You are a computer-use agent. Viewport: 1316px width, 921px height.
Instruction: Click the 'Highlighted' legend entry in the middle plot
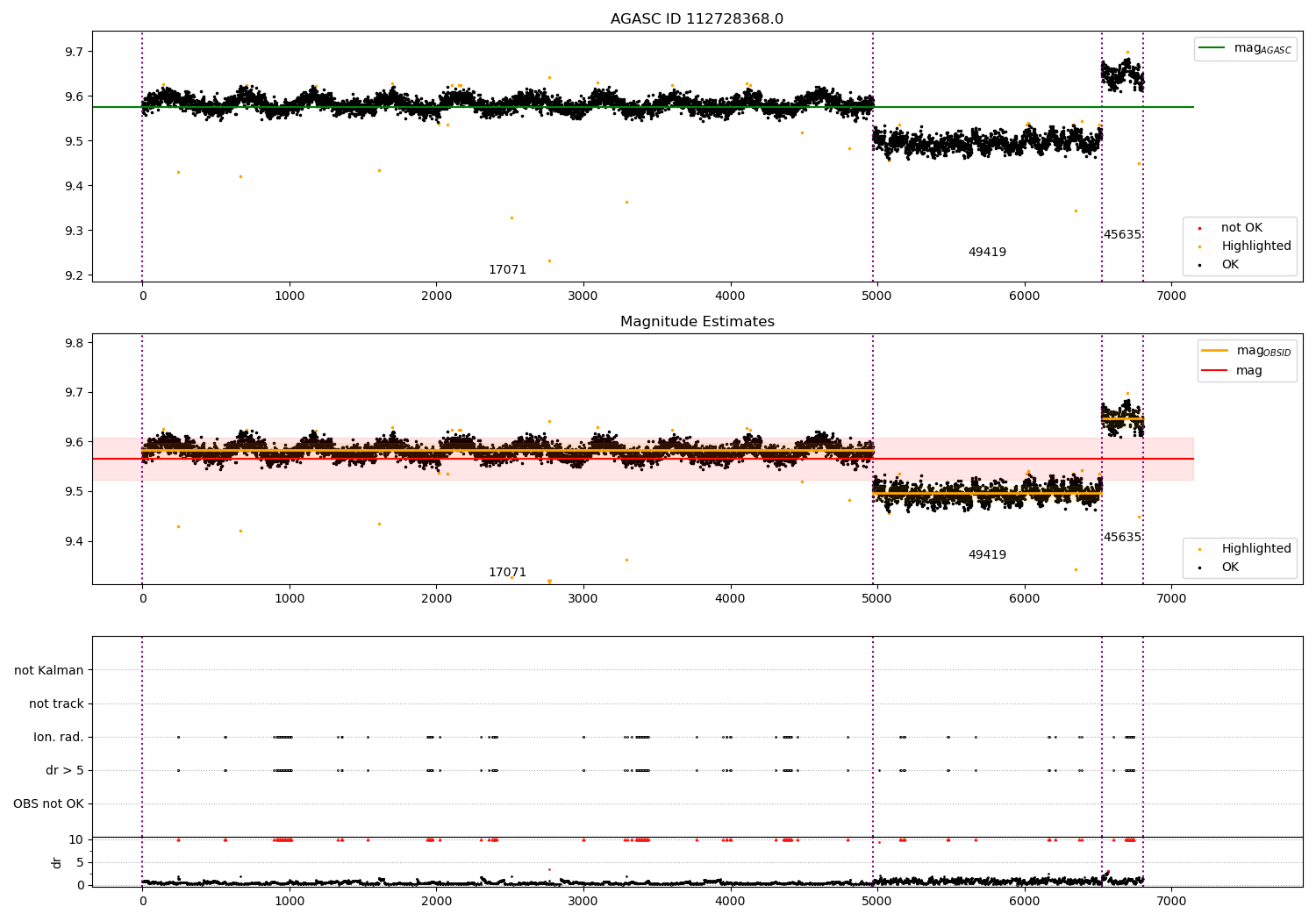click(1256, 549)
